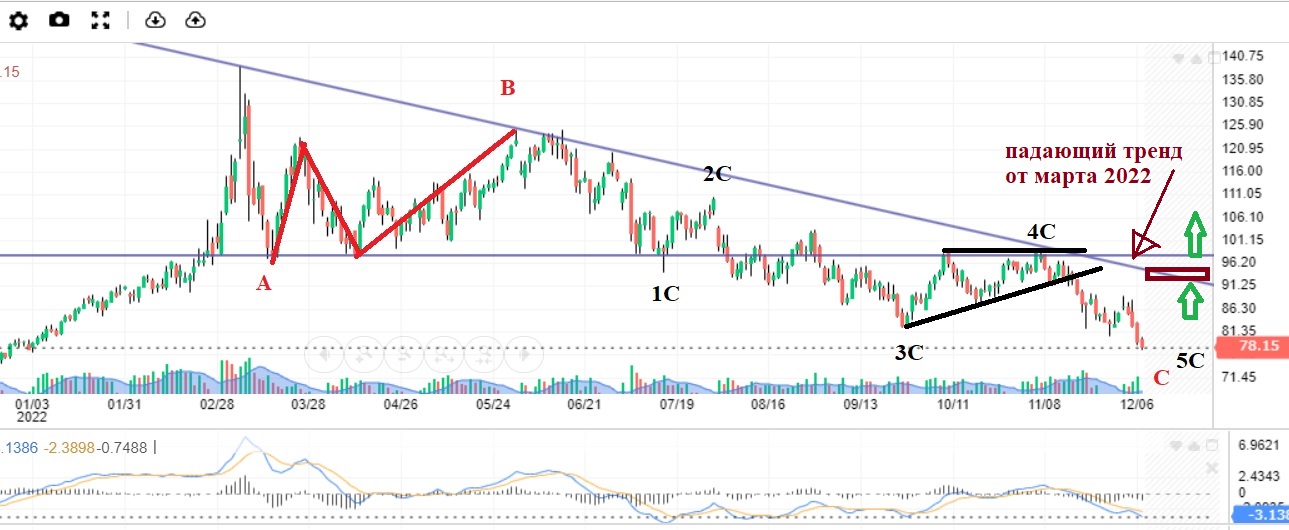
Task: Open chart settings via the gear icon
Action: [x=18, y=20]
